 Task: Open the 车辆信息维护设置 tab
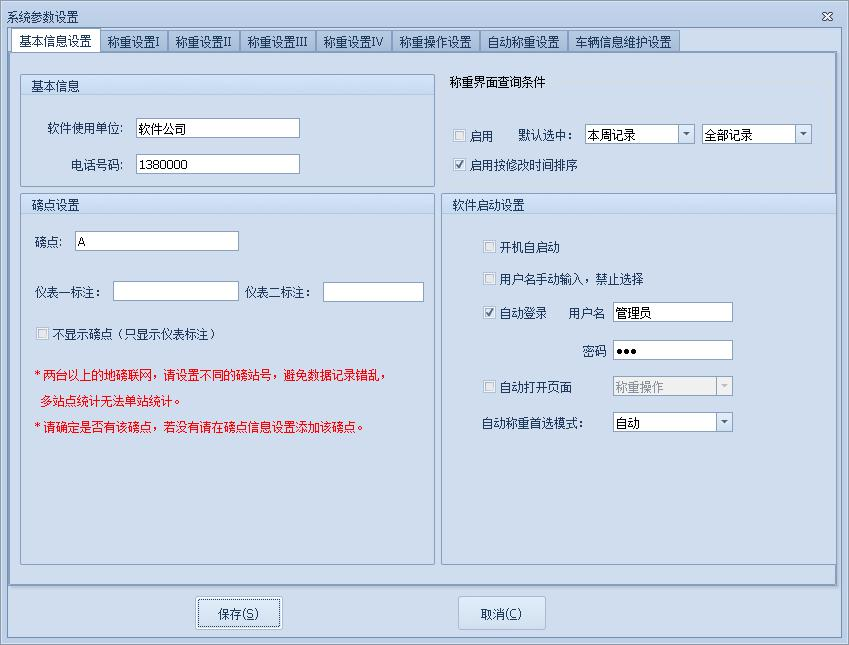[x=623, y=42]
